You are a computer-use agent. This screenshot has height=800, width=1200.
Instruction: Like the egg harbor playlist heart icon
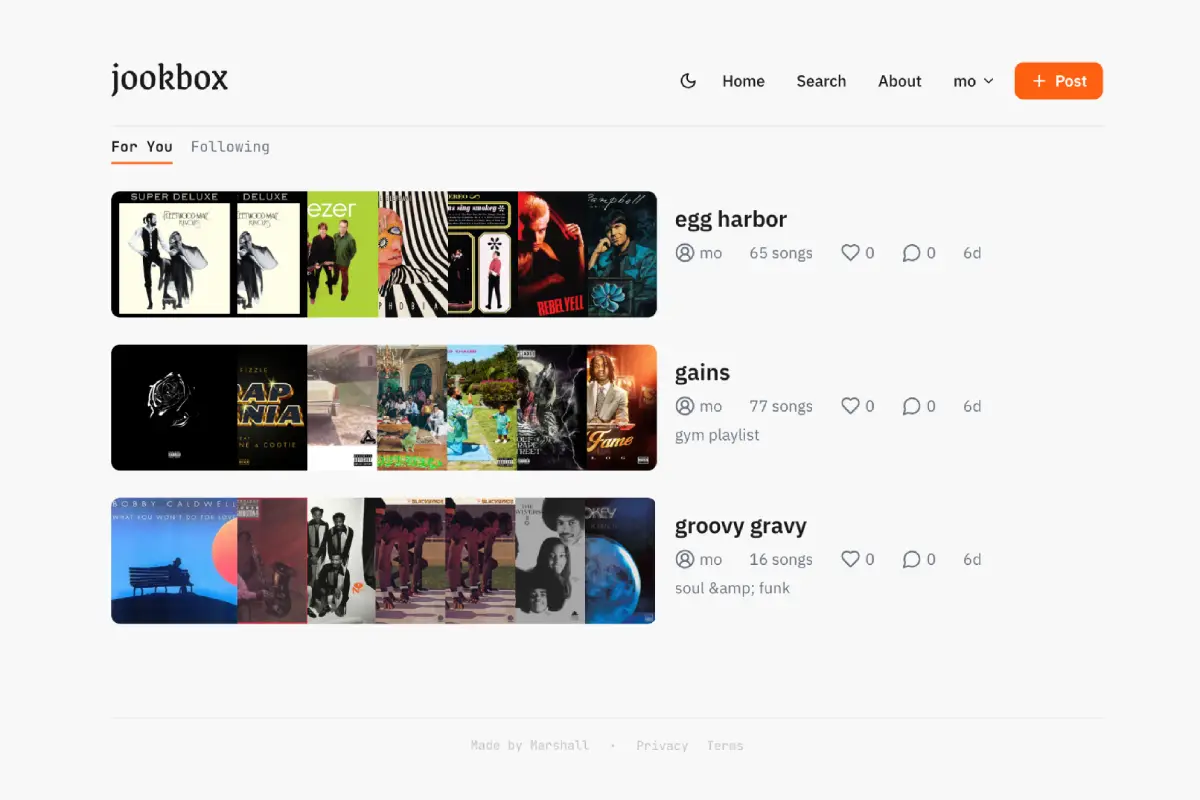pos(850,253)
